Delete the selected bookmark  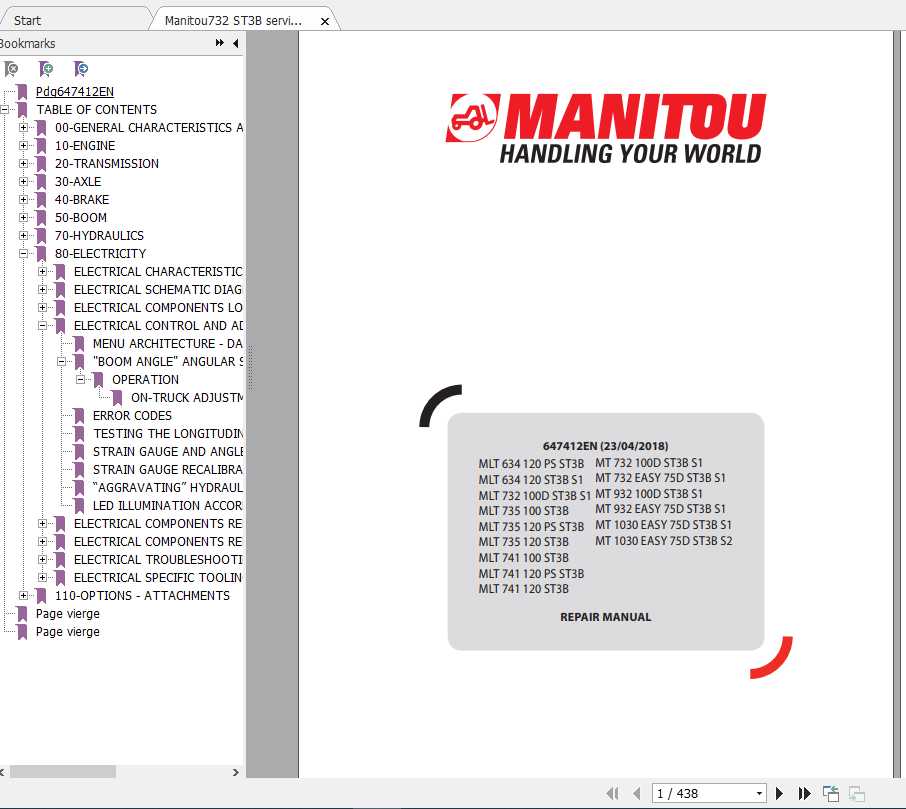point(12,69)
